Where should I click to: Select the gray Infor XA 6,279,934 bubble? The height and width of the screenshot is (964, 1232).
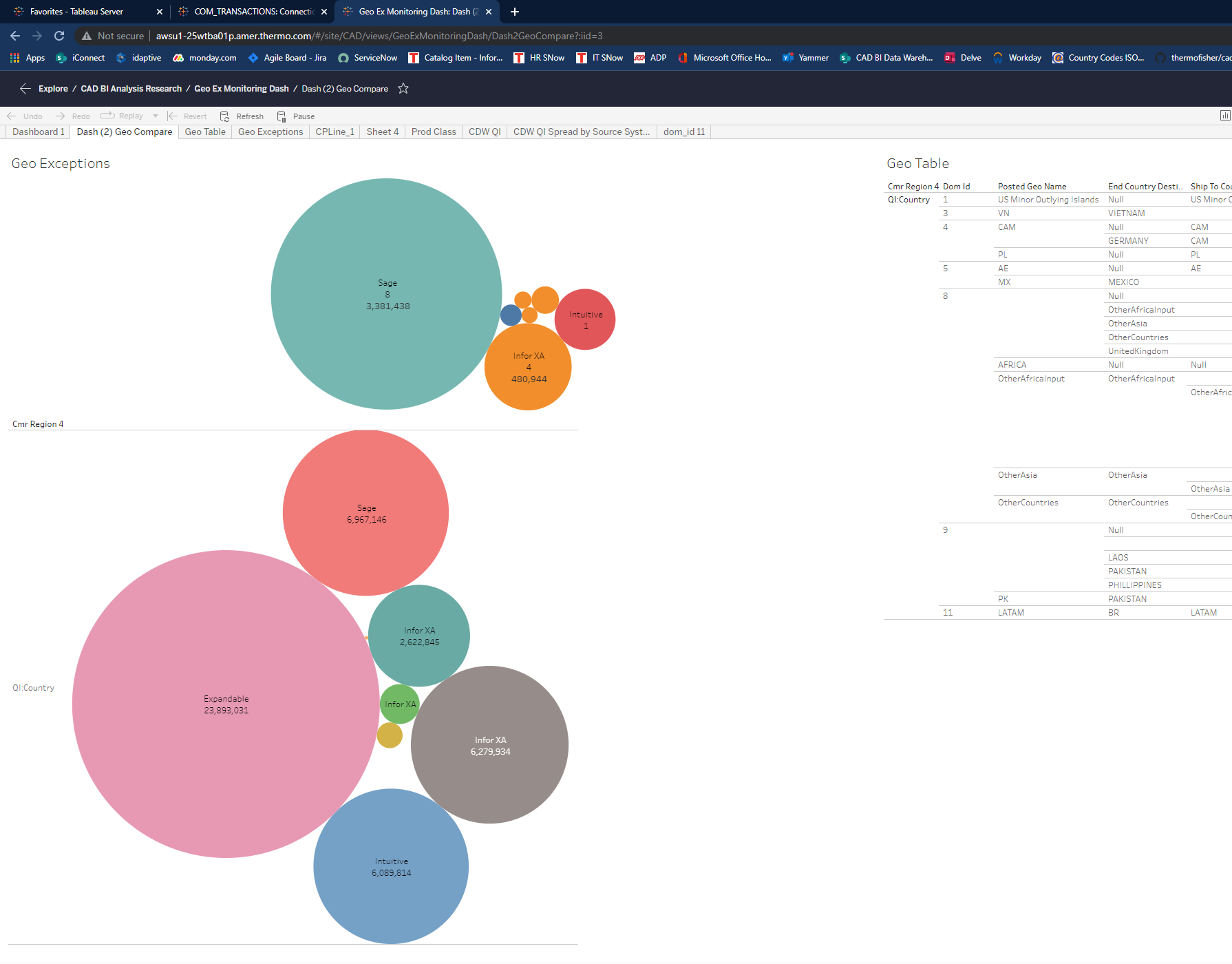coord(489,745)
